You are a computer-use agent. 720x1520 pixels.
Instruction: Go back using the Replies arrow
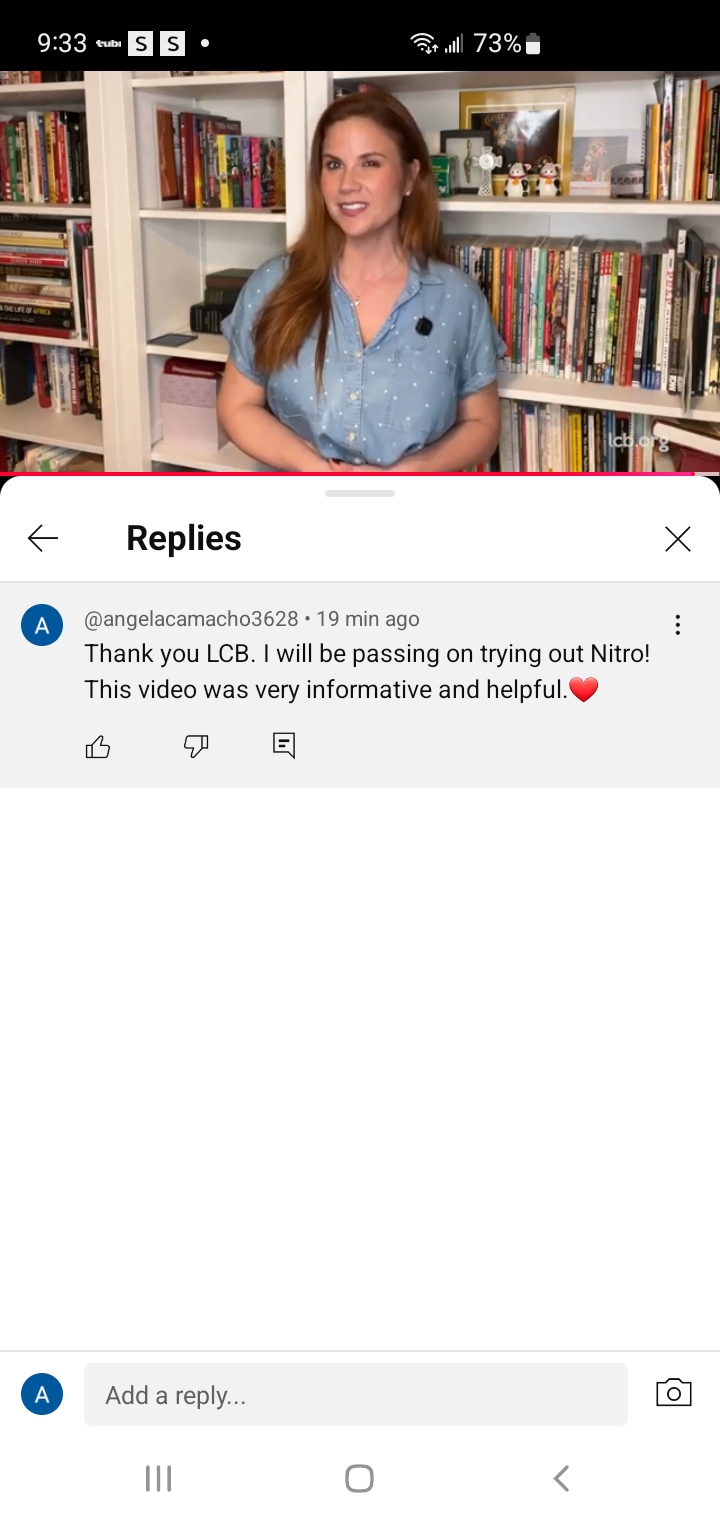pyautogui.click(x=43, y=539)
